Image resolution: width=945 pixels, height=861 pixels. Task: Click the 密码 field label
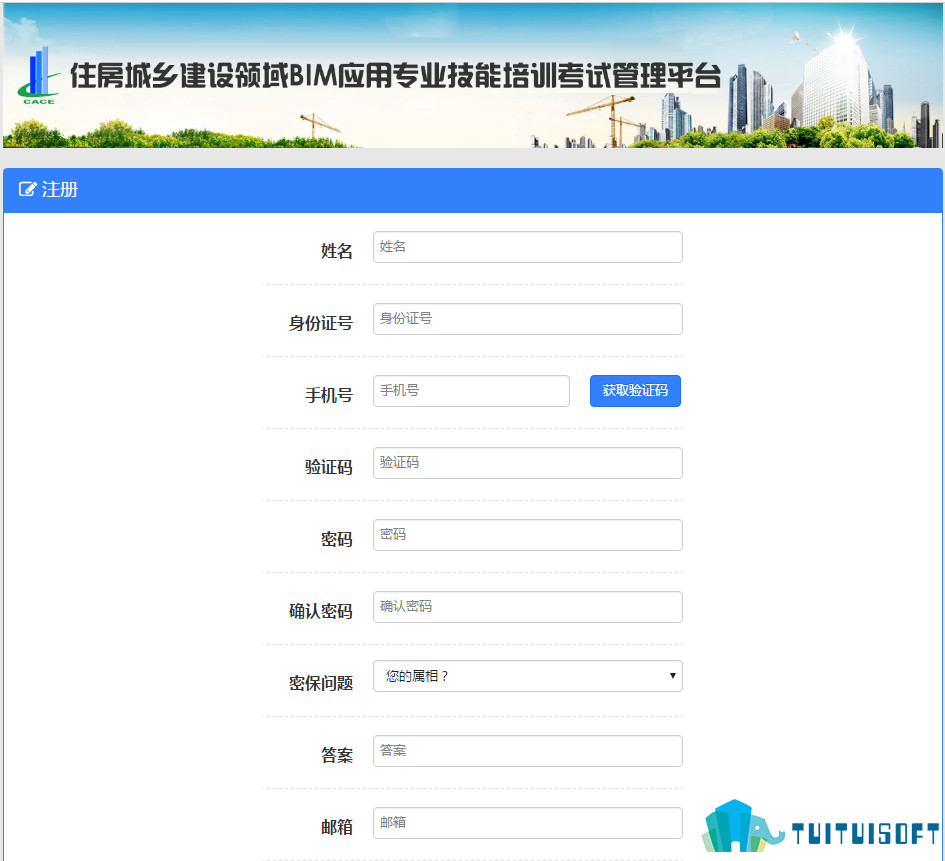[336, 539]
